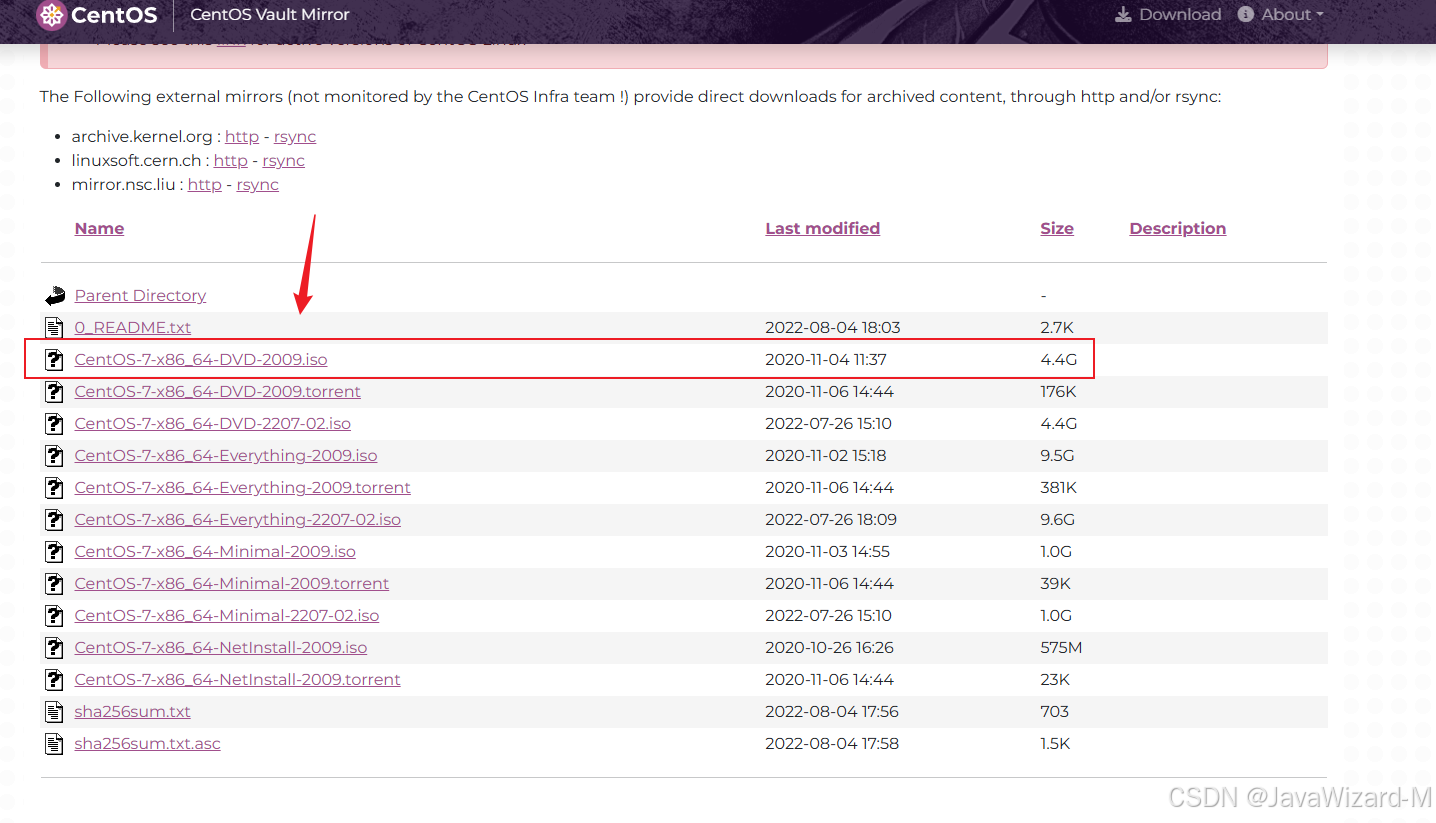Click the icon beside CentOS-7-x86_64-NetInstall-2009.iso
This screenshot has height=823, width=1436.
coord(54,648)
